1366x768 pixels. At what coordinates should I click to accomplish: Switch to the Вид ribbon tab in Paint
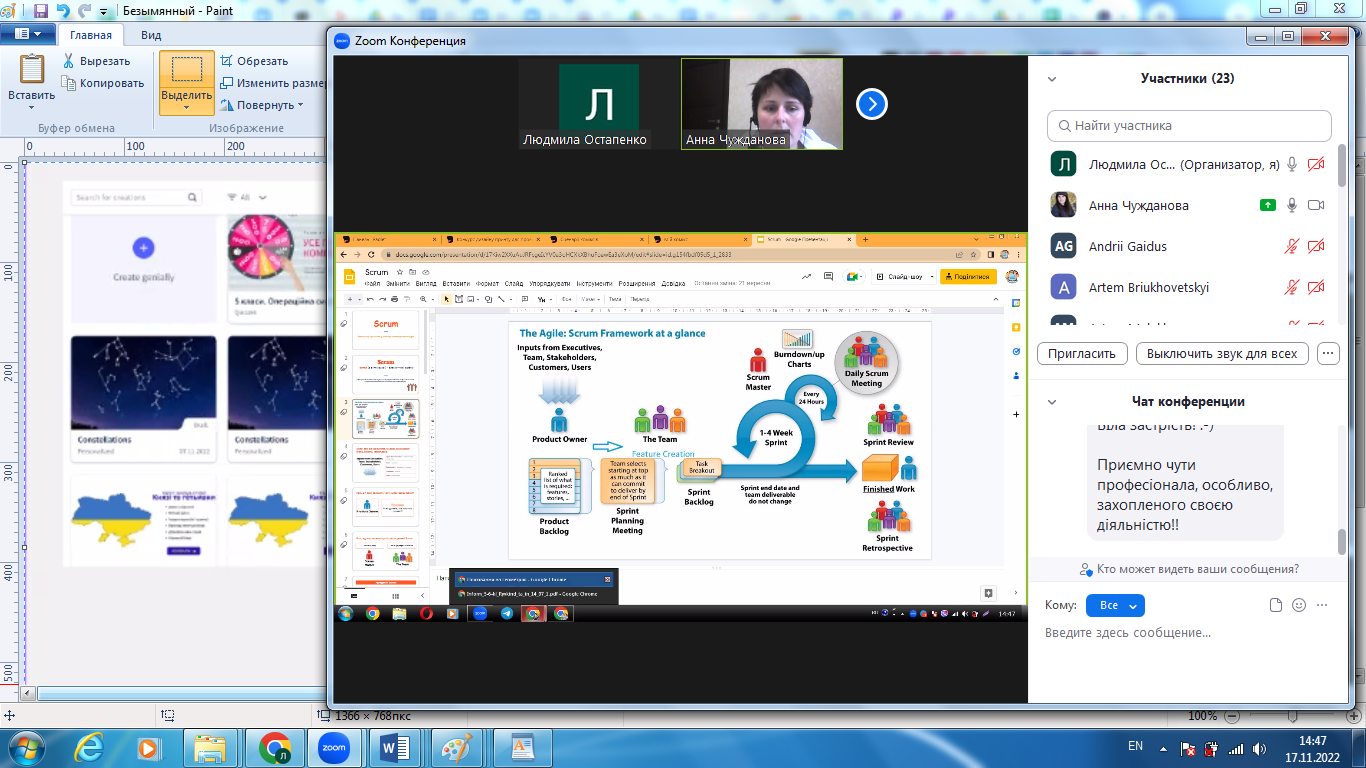pos(151,35)
